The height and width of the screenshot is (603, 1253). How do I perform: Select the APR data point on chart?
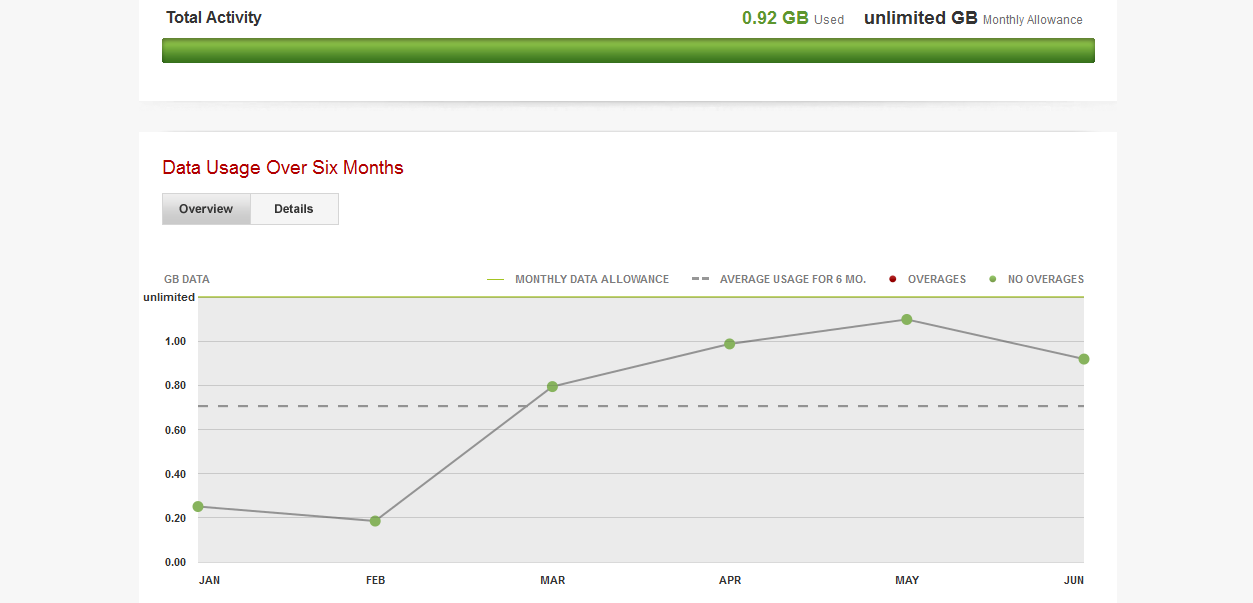point(730,344)
